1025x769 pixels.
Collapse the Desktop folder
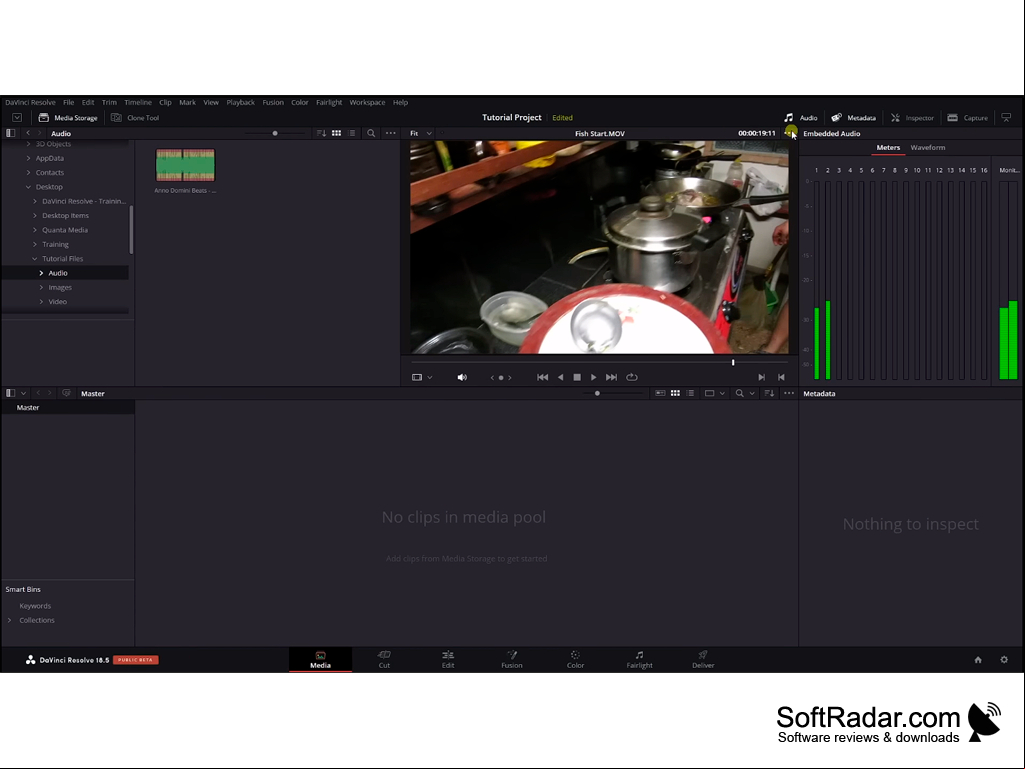pyautogui.click(x=28, y=187)
